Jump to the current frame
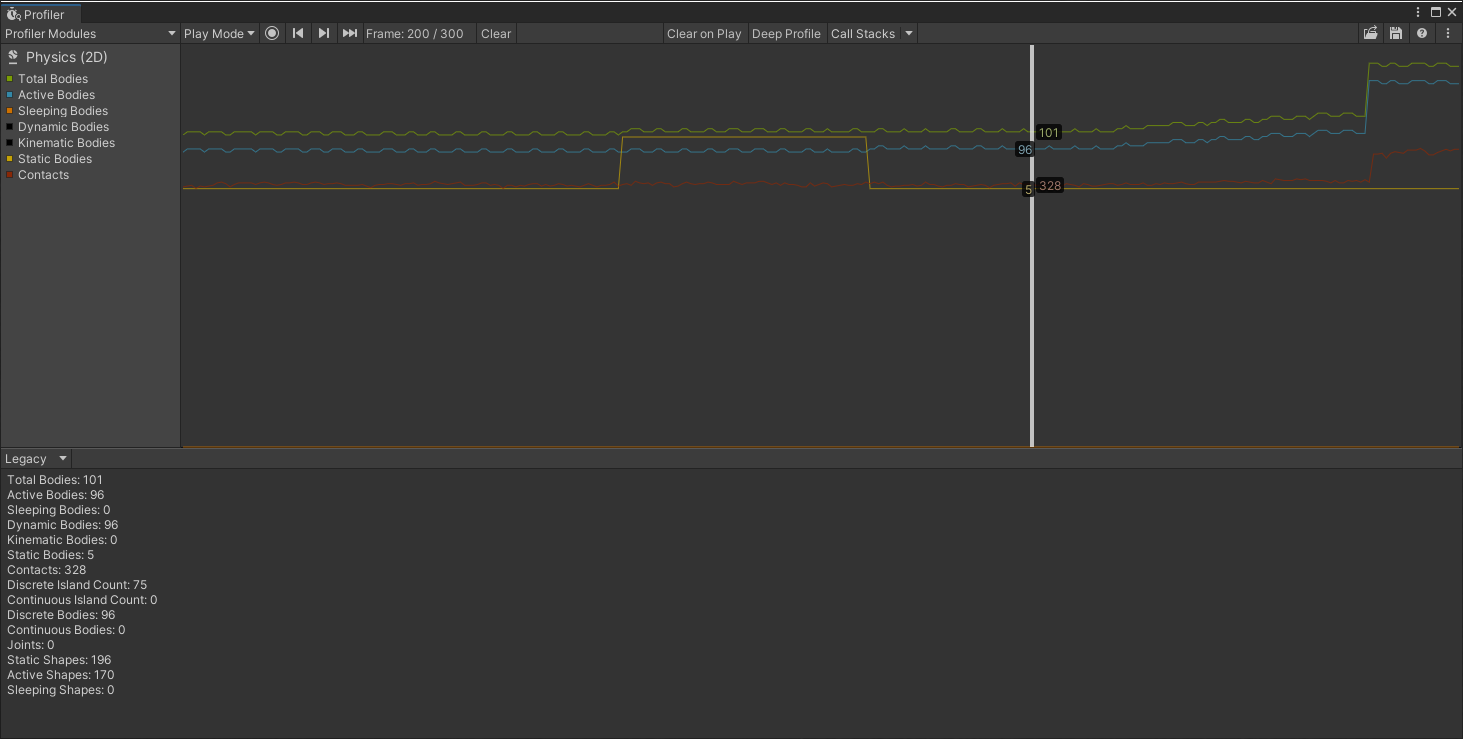Viewport: 1463px width, 739px height. point(349,33)
